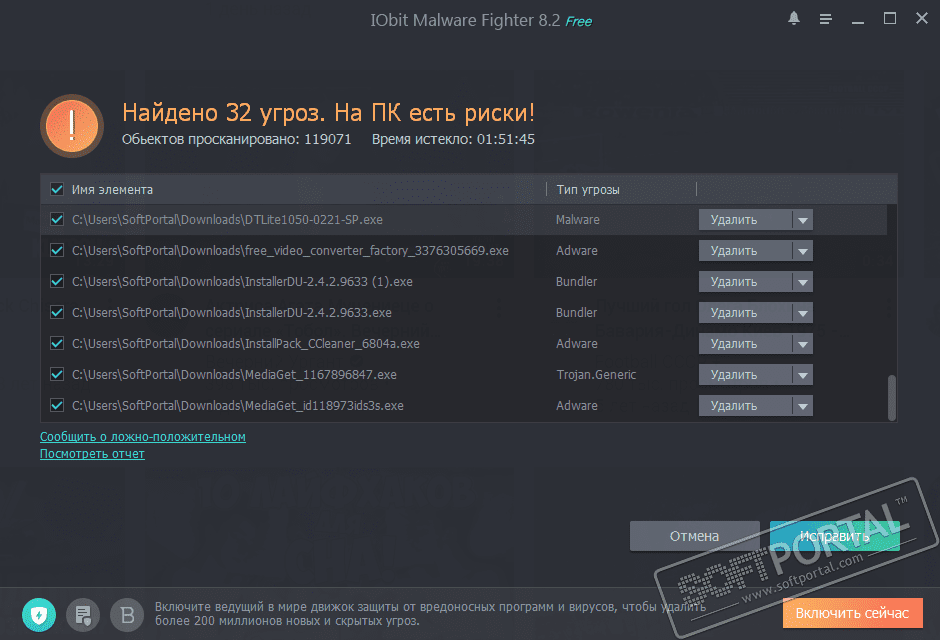Image resolution: width=940 pixels, height=640 pixels.
Task: Expand action dropdown arrow for MediaGet_id118973ids3s.exe
Action: pos(803,406)
